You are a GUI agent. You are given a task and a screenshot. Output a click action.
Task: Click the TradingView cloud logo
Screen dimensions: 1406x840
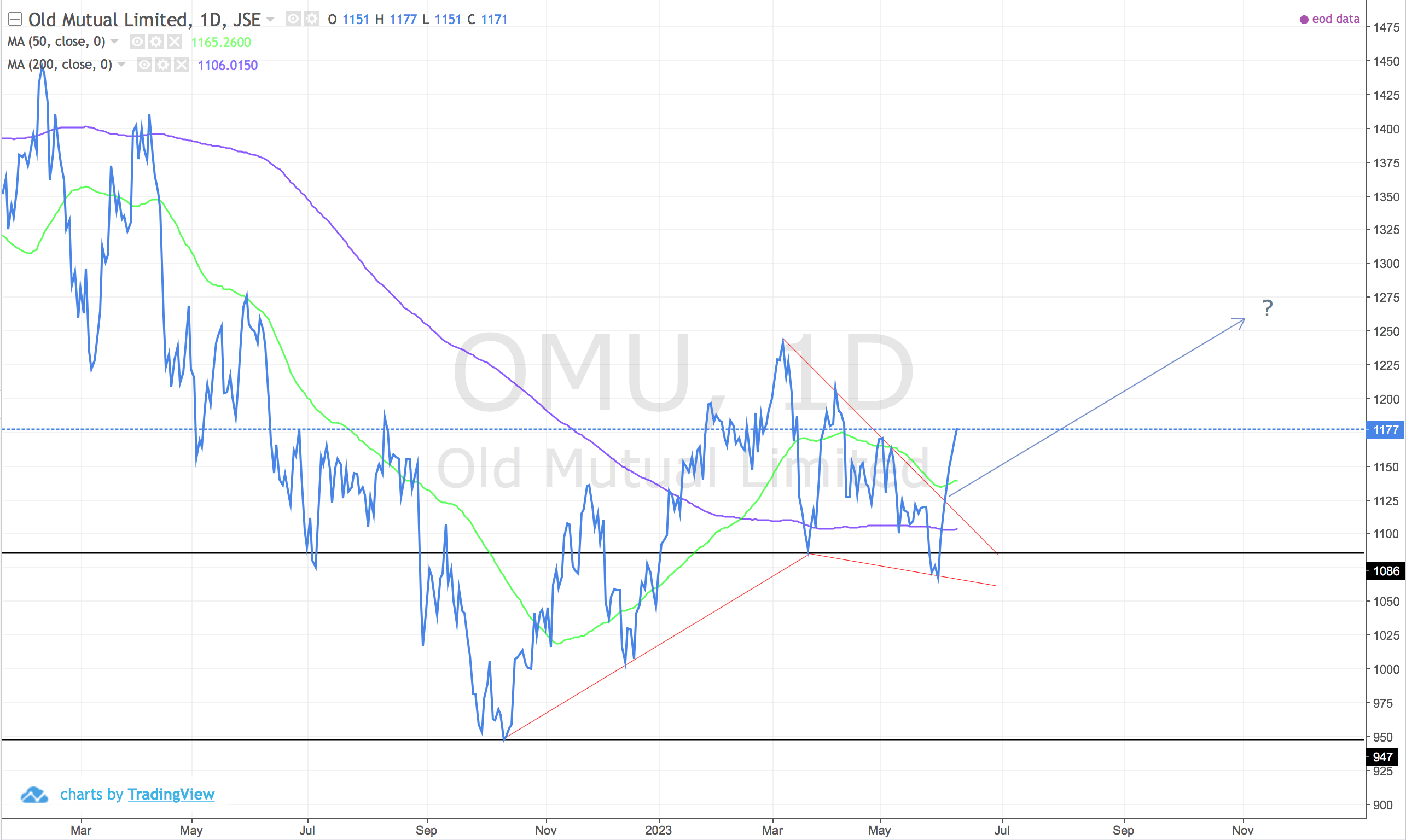point(34,795)
